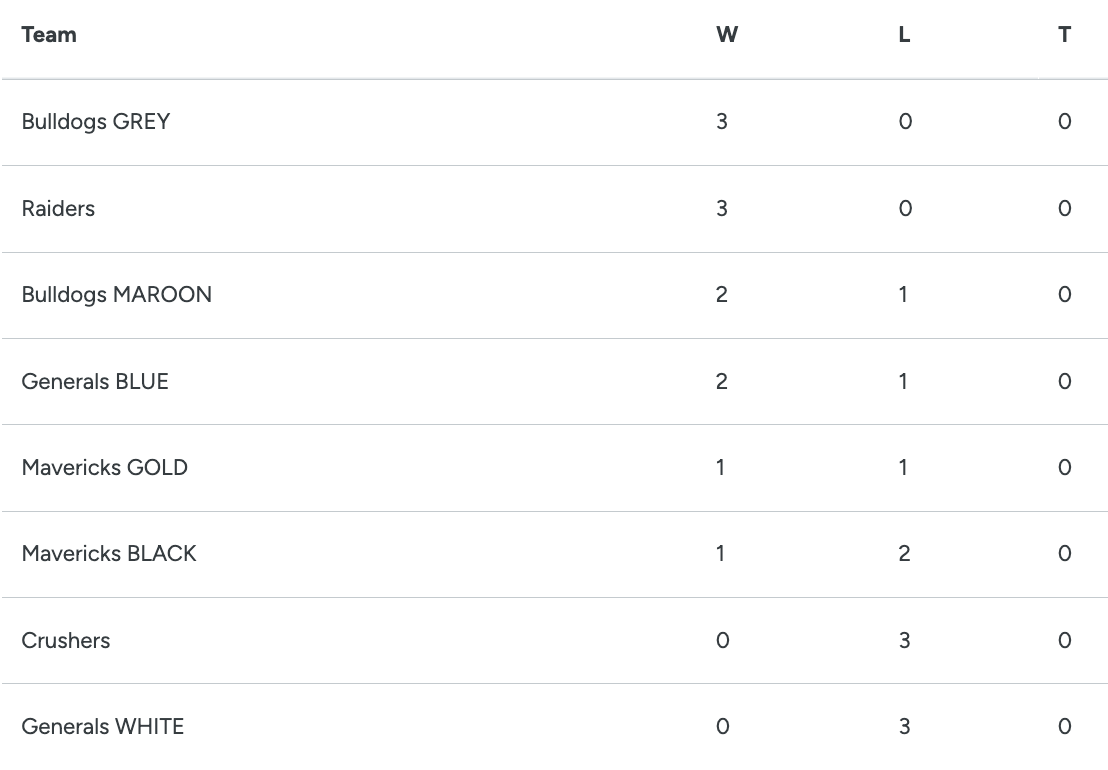
Task: Open the Crushers team entry
Action: pyautogui.click(x=66, y=641)
